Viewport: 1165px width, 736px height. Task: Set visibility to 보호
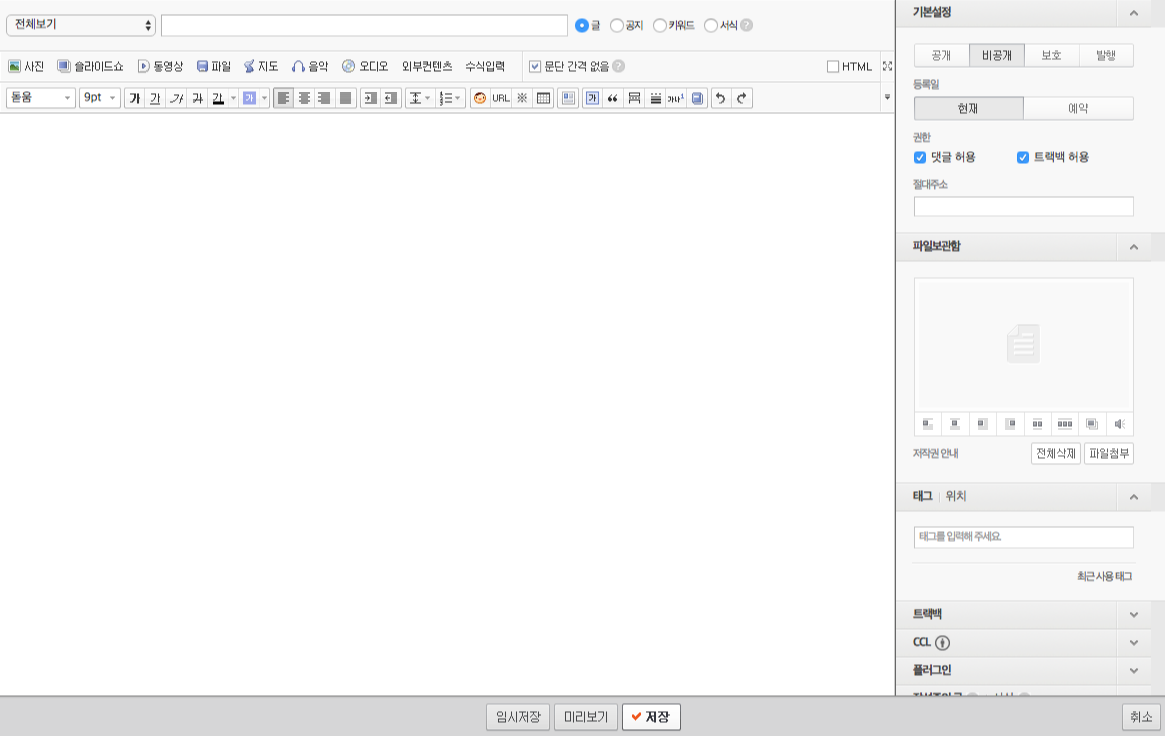click(x=1051, y=56)
